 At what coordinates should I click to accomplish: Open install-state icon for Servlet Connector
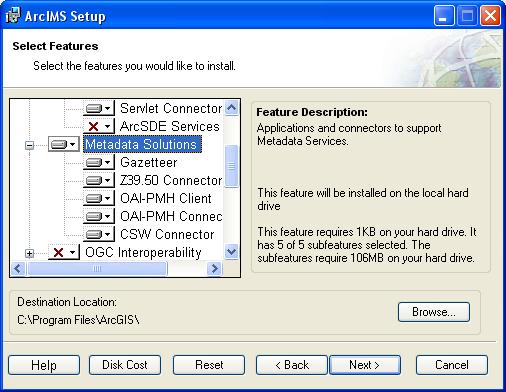click(99, 108)
